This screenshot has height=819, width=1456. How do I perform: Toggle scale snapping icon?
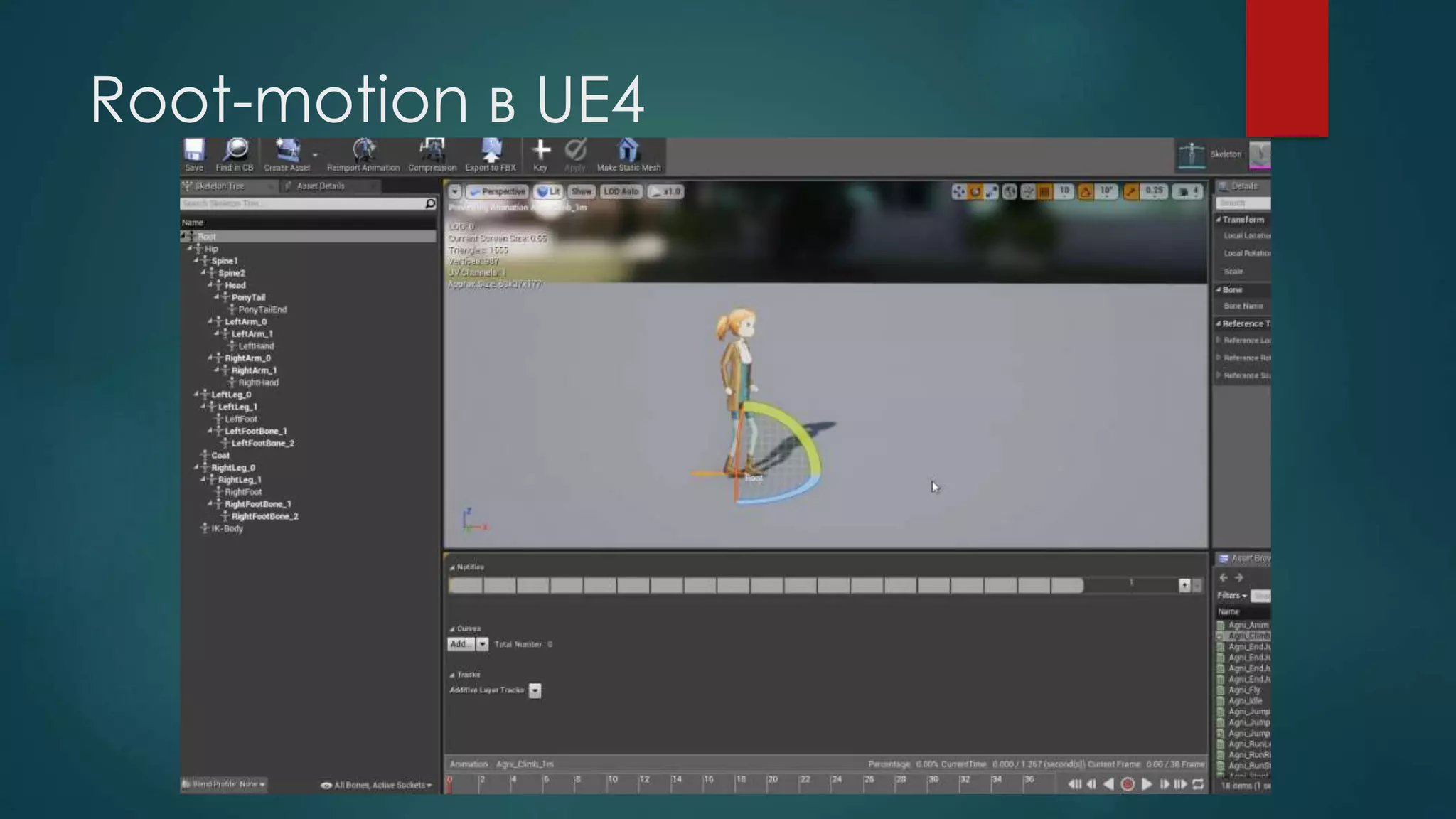(x=1131, y=191)
